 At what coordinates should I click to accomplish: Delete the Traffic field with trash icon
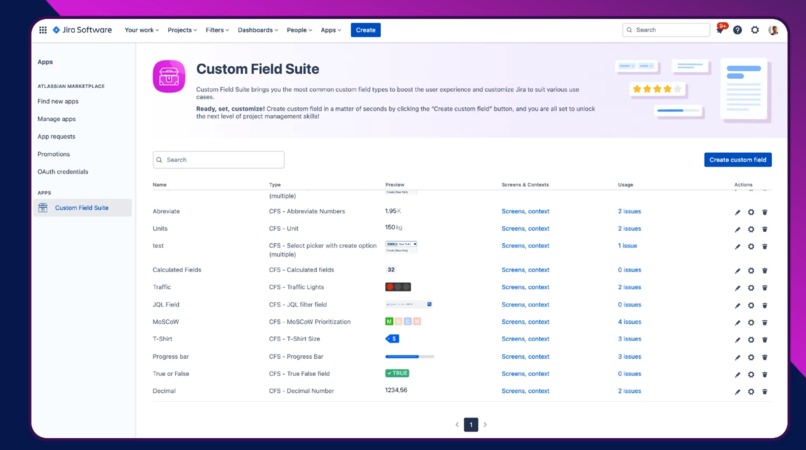point(765,288)
